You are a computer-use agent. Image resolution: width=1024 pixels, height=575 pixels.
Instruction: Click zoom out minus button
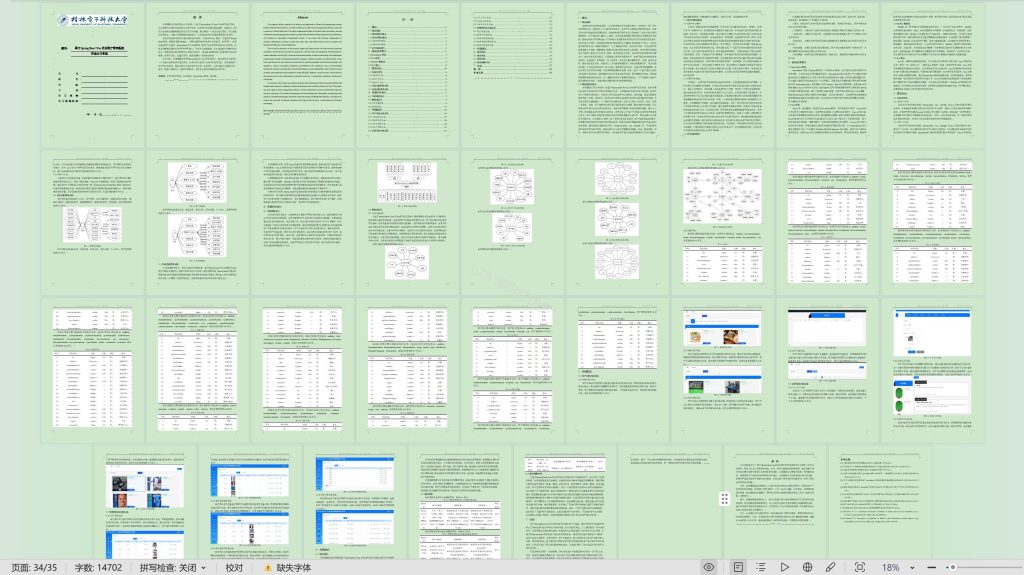click(932, 568)
